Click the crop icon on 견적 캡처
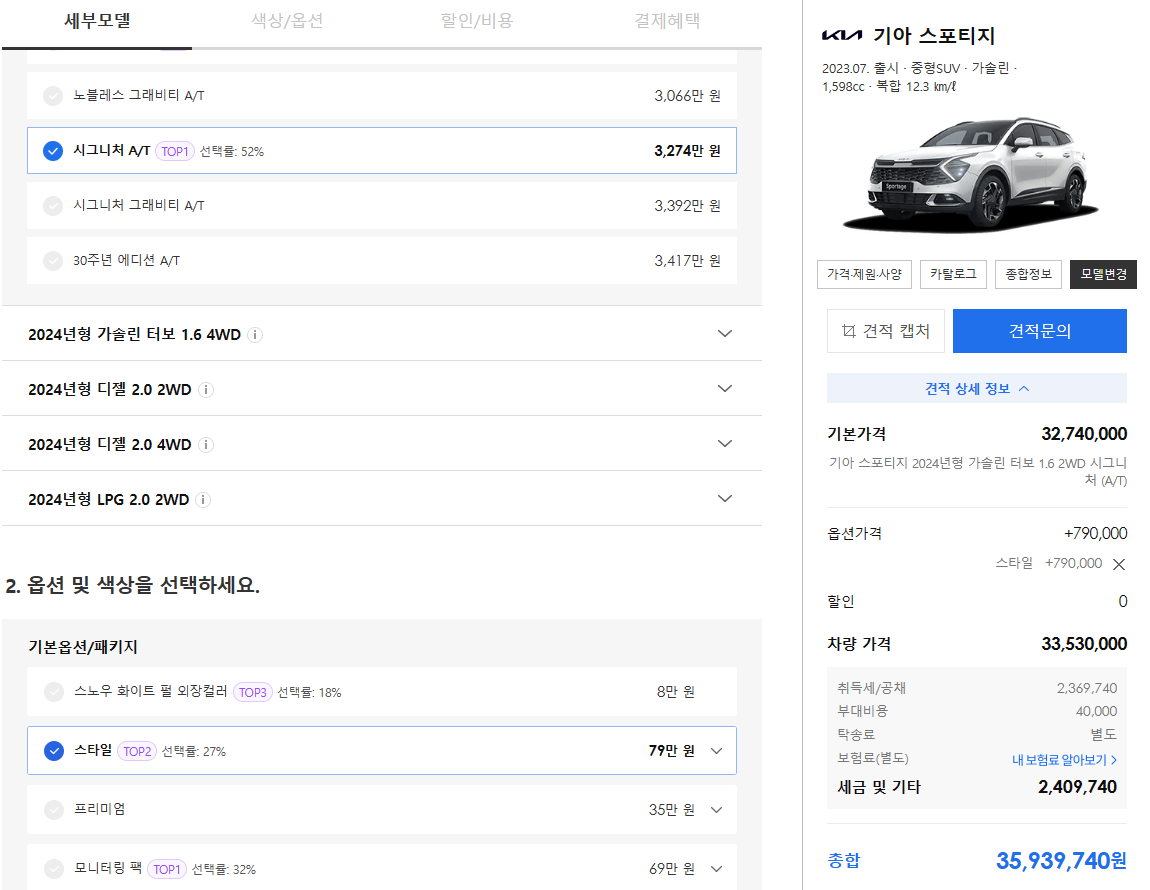1150x890 pixels. point(849,331)
